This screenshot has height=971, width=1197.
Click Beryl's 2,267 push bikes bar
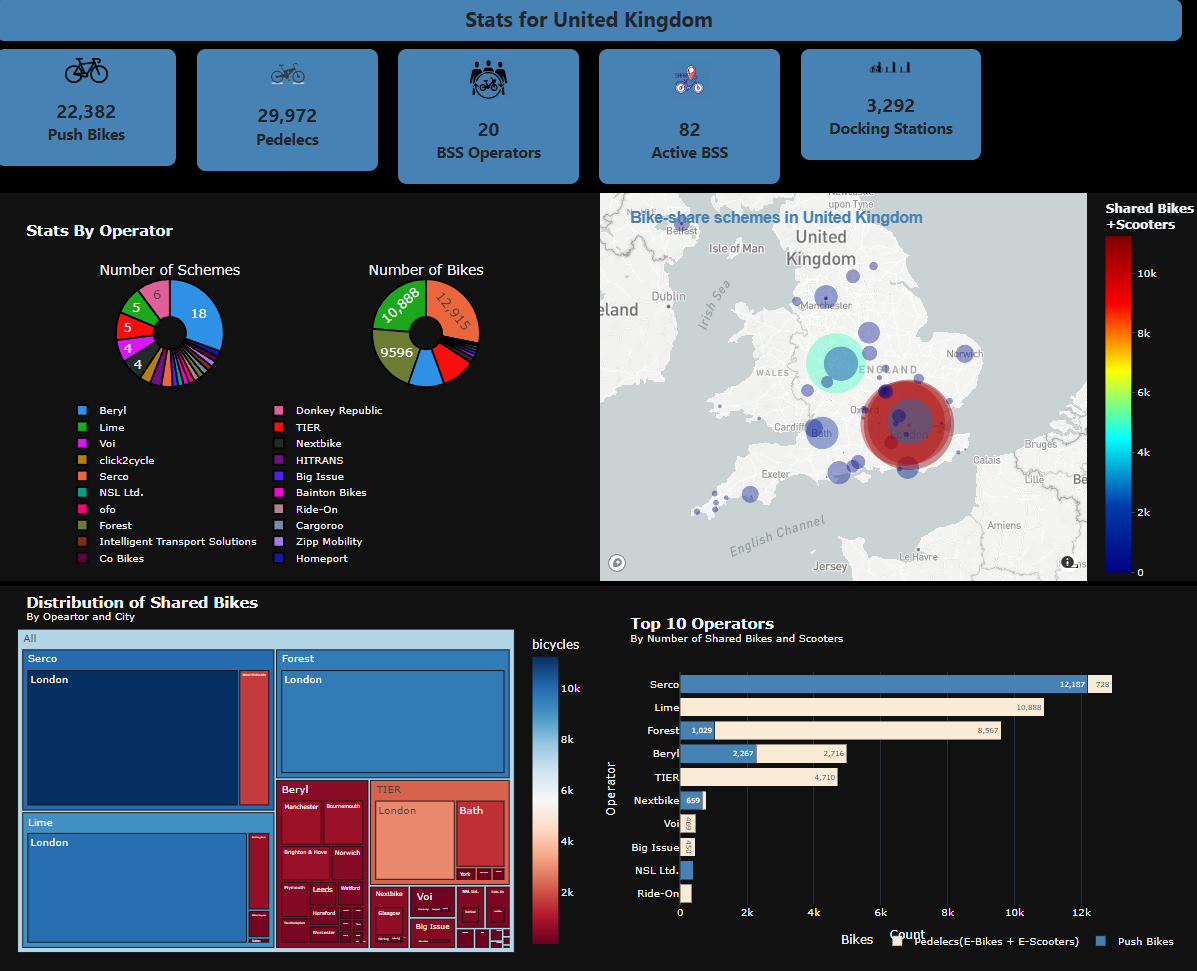[x=718, y=753]
